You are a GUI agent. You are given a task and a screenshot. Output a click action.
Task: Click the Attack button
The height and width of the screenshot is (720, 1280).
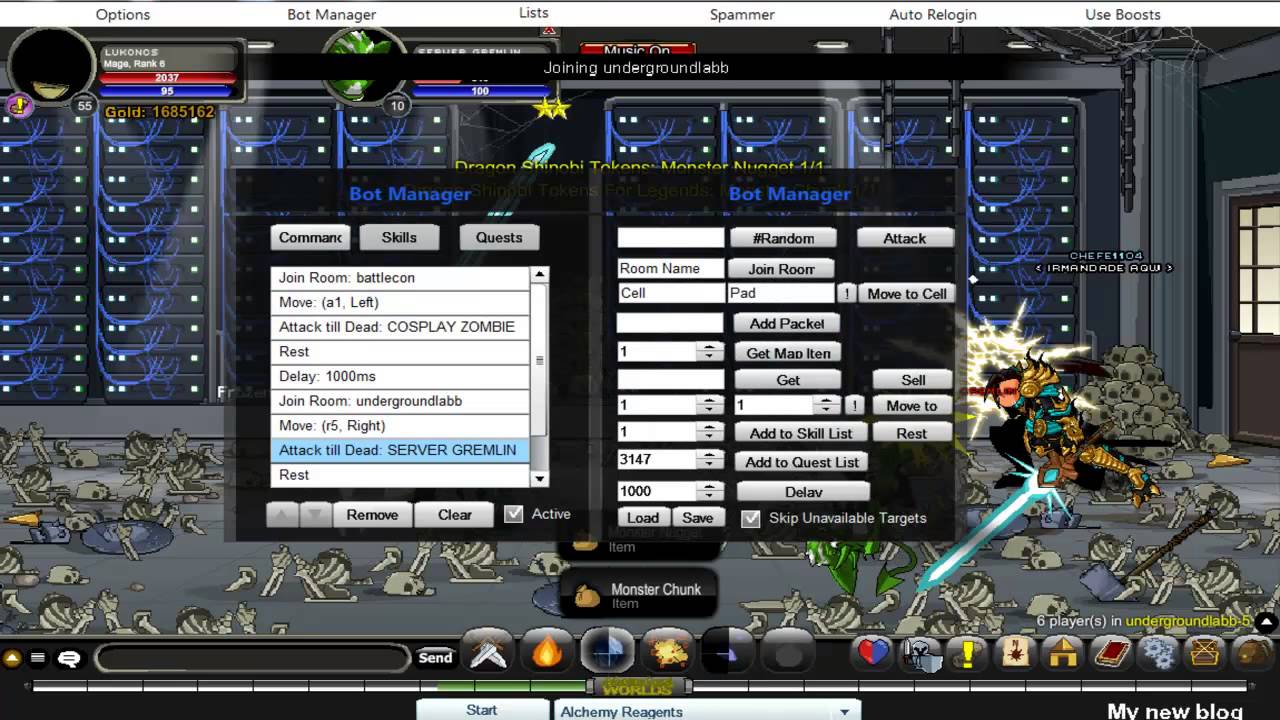coord(905,238)
